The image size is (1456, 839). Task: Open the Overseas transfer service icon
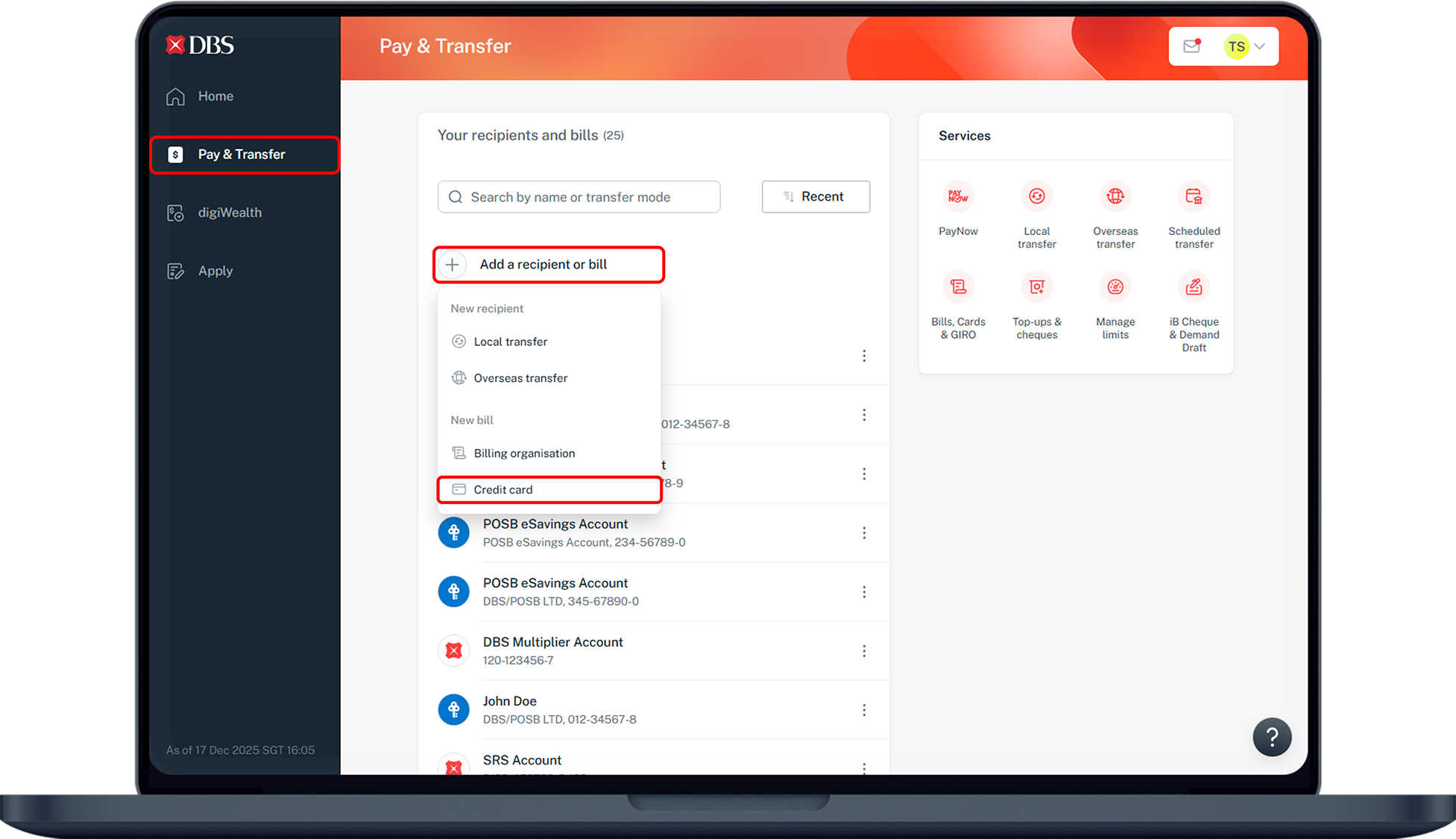coord(1115,197)
